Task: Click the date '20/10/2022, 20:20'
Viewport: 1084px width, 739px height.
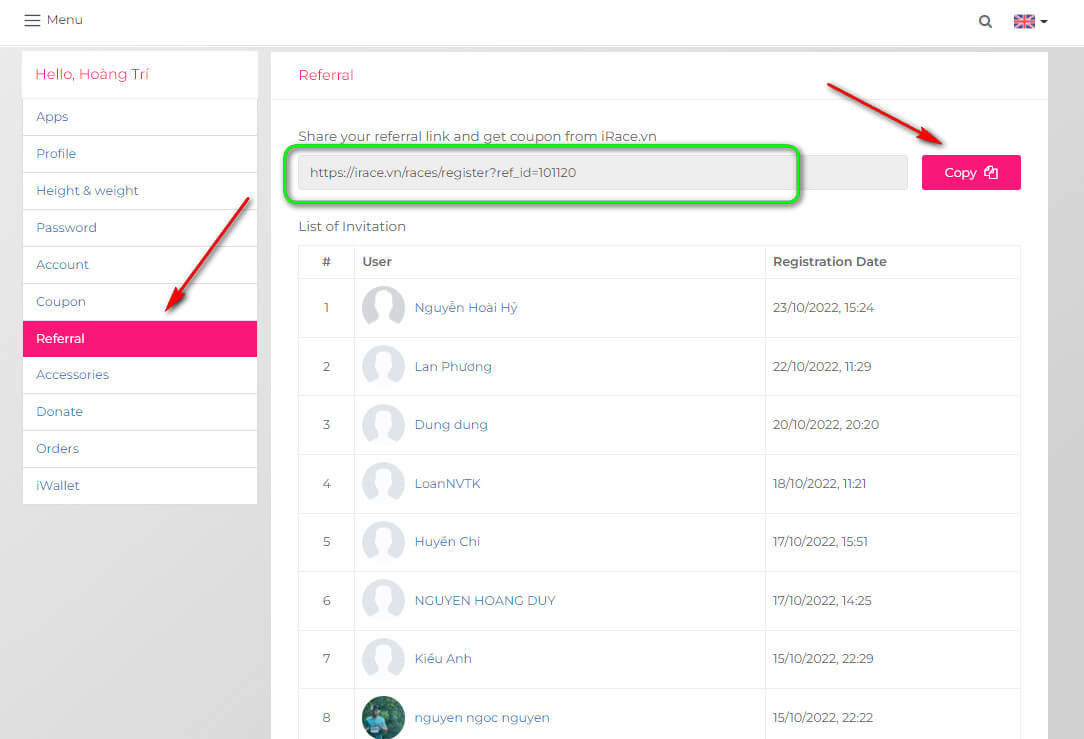Action: coord(826,424)
